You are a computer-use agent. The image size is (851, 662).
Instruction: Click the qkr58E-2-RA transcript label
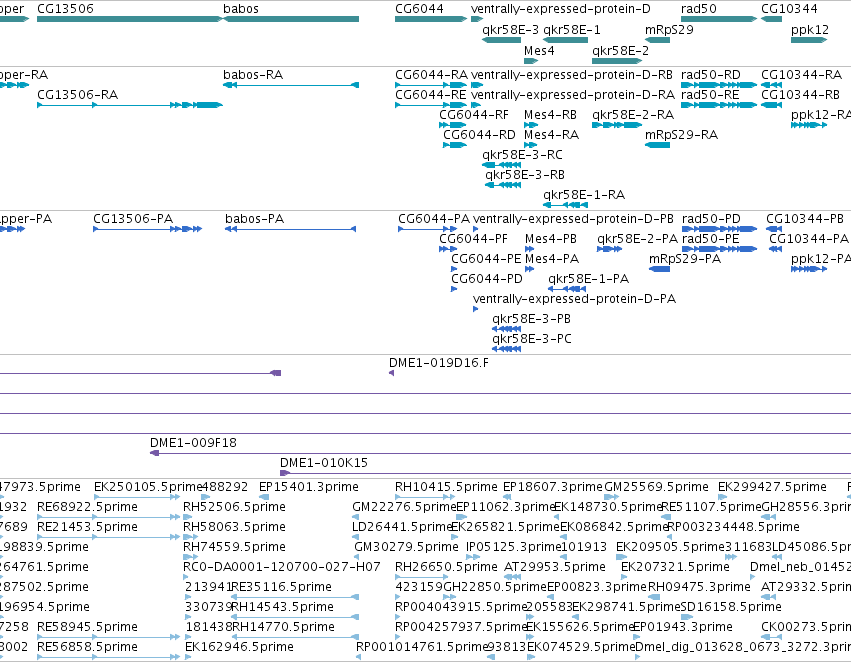[x=633, y=115]
